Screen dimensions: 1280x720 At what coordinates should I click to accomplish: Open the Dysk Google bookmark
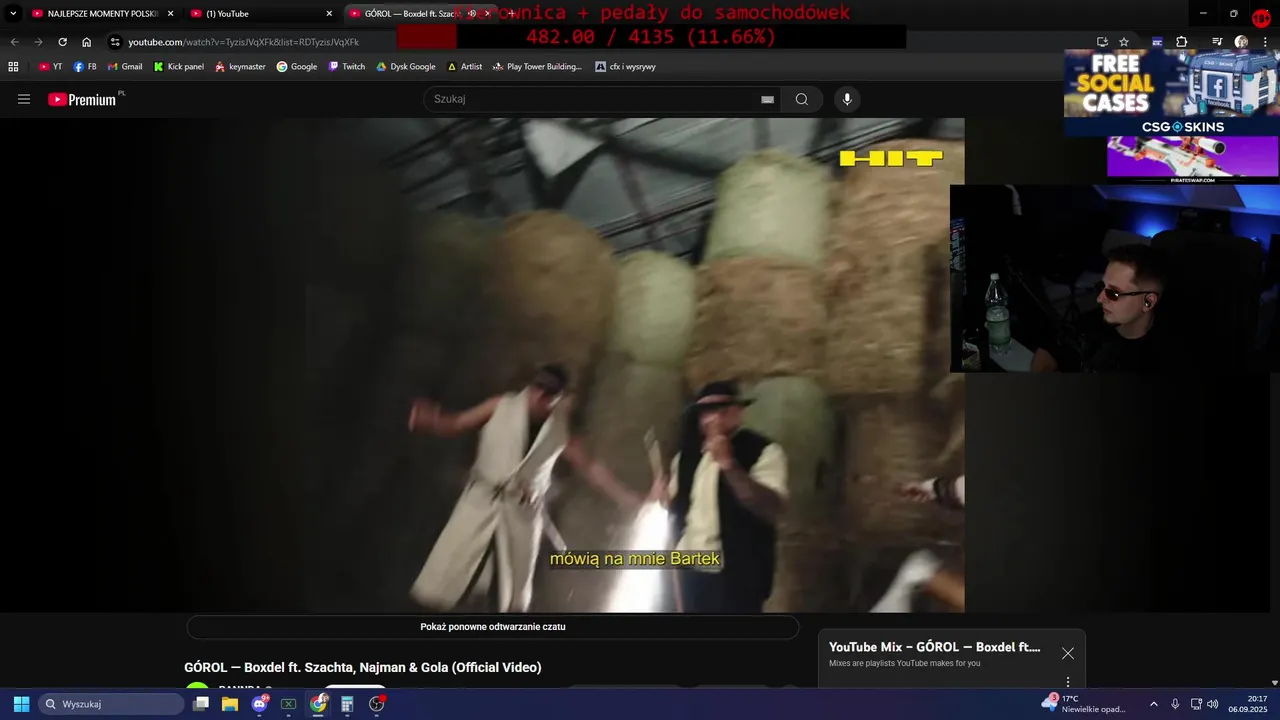[406, 67]
